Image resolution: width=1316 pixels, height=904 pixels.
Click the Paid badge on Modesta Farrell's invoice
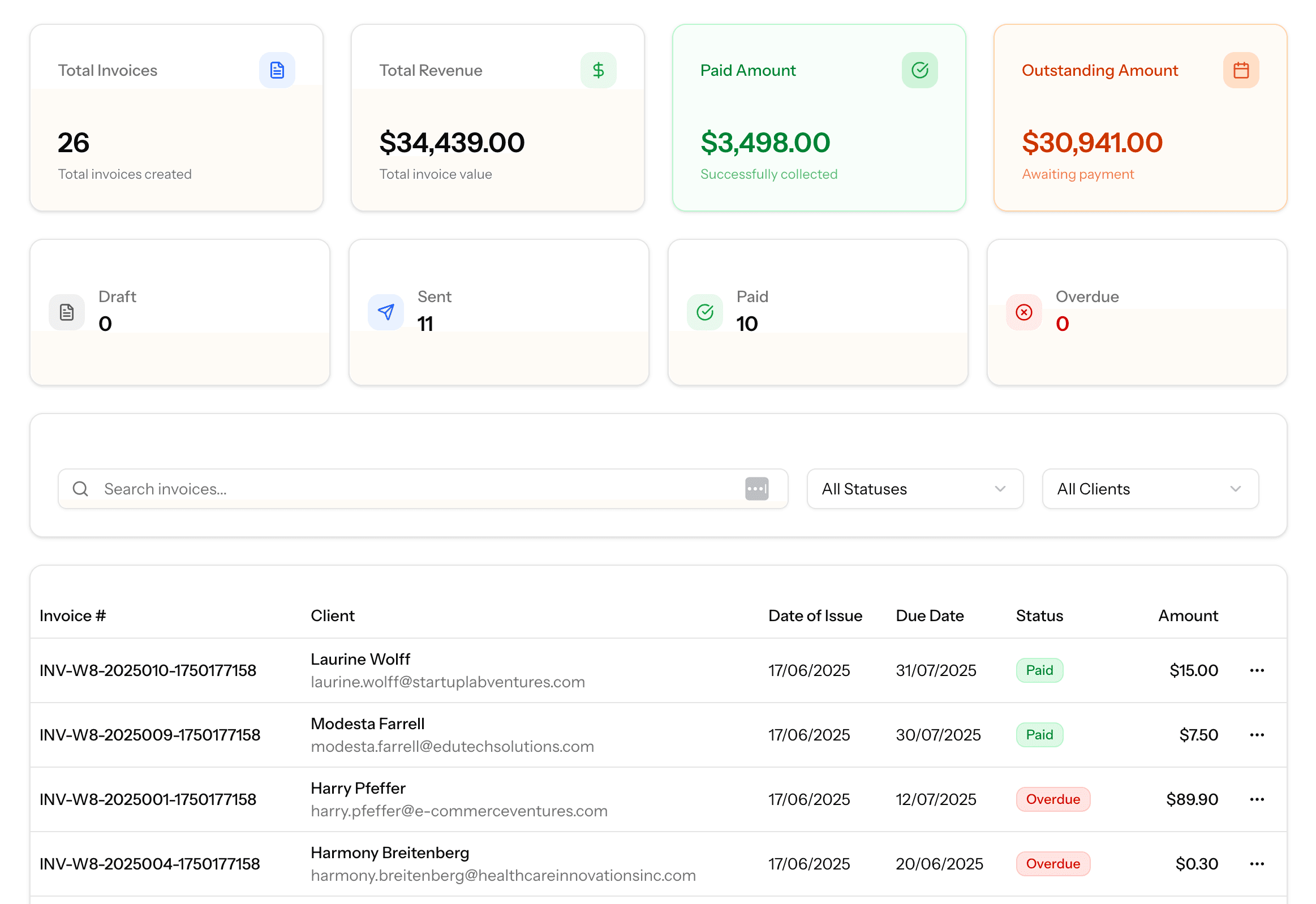click(1039, 735)
